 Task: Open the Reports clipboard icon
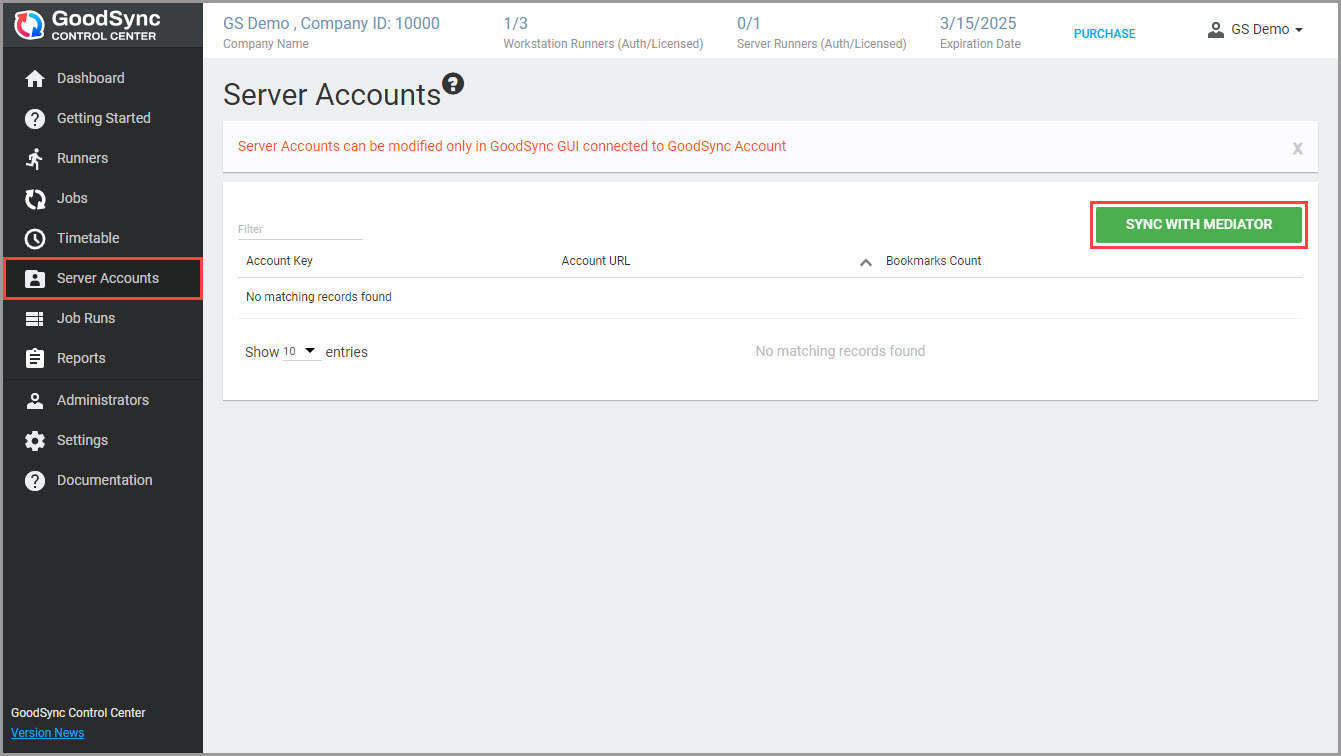tap(35, 358)
